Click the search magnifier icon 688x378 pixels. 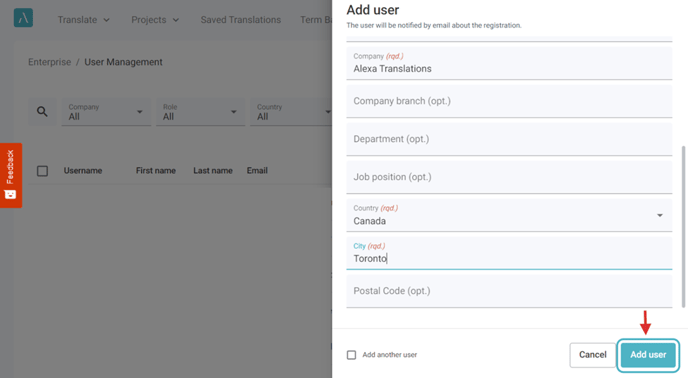[x=42, y=112]
